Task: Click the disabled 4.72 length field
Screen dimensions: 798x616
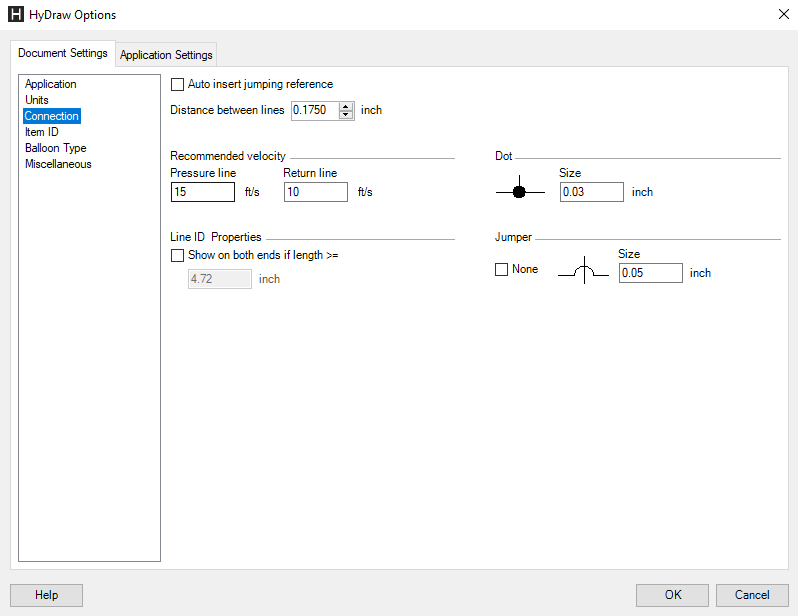Action: pyautogui.click(x=219, y=279)
